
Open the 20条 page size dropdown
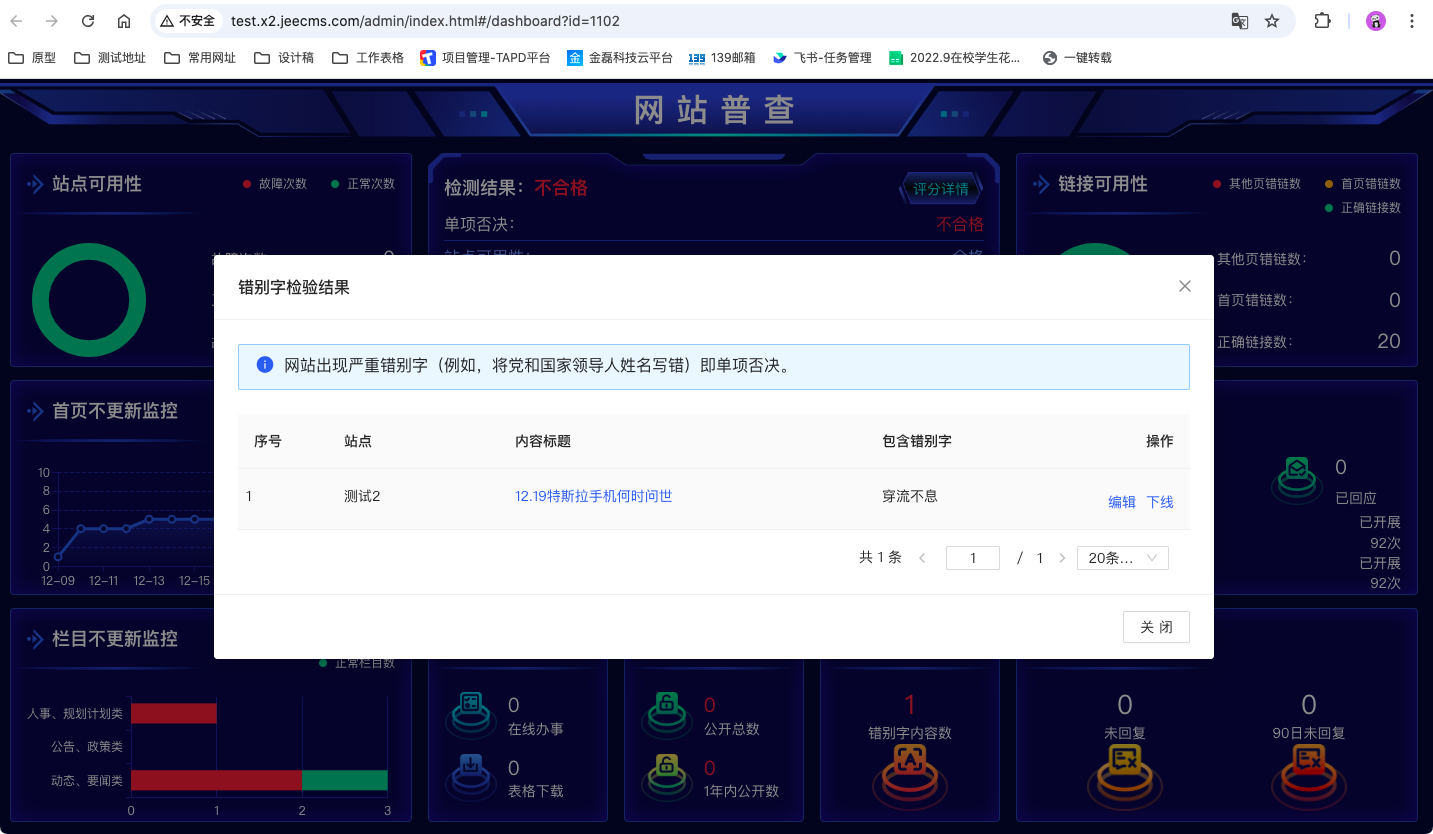click(x=1122, y=558)
